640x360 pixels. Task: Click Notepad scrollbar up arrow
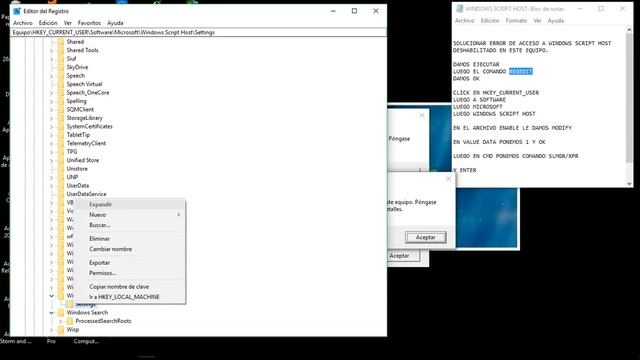pyautogui.click(x=629, y=30)
